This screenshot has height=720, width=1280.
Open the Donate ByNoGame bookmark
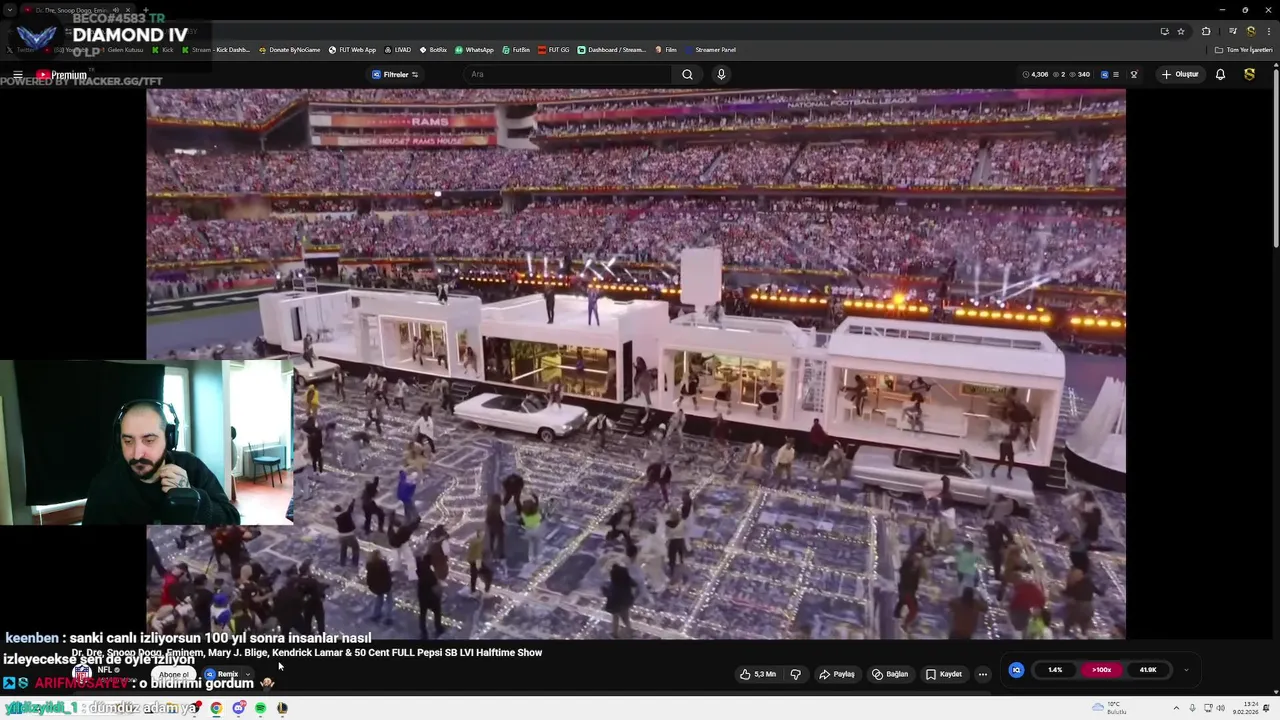click(289, 49)
